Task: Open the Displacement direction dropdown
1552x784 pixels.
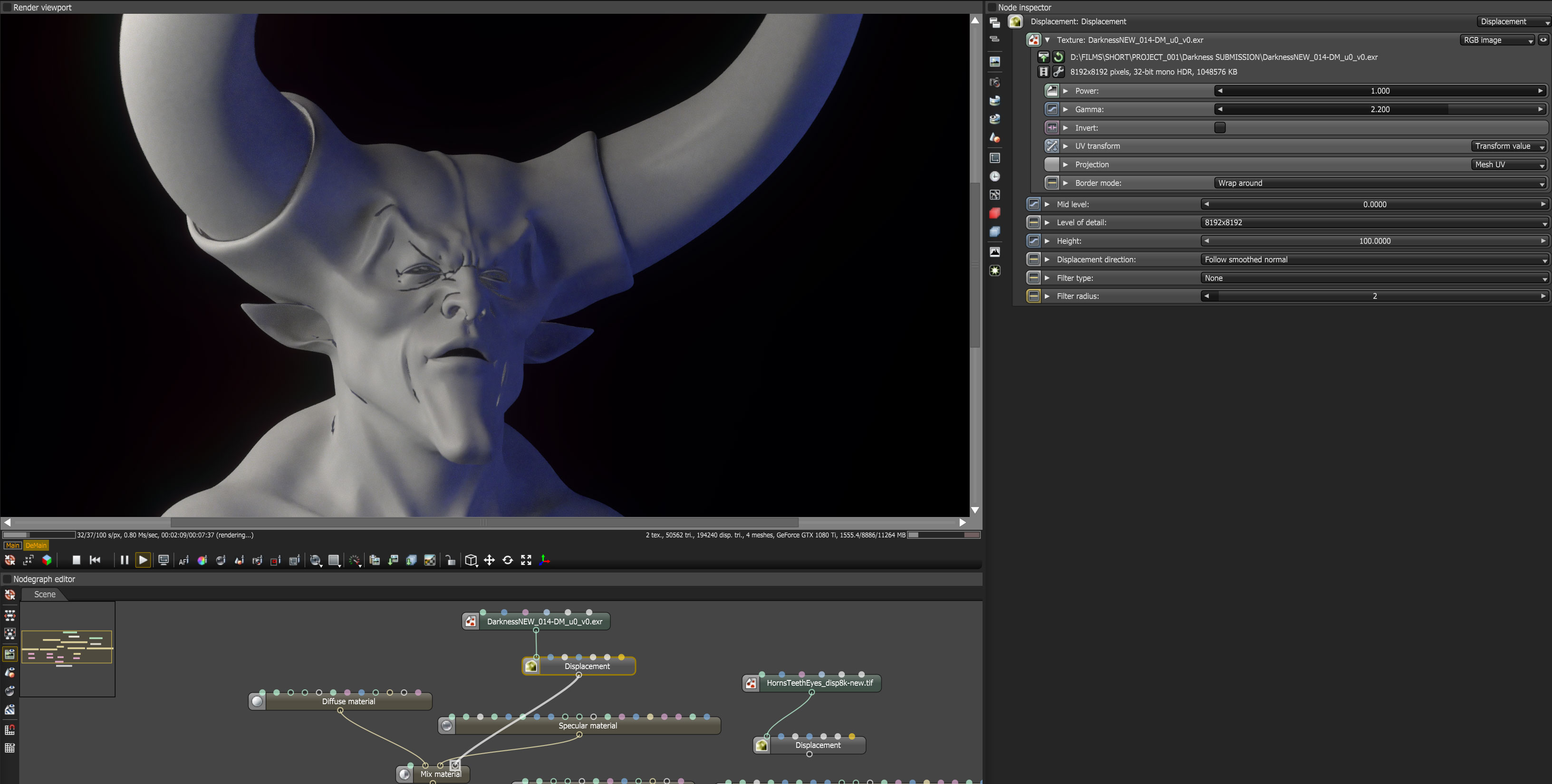Action: pos(1373,259)
